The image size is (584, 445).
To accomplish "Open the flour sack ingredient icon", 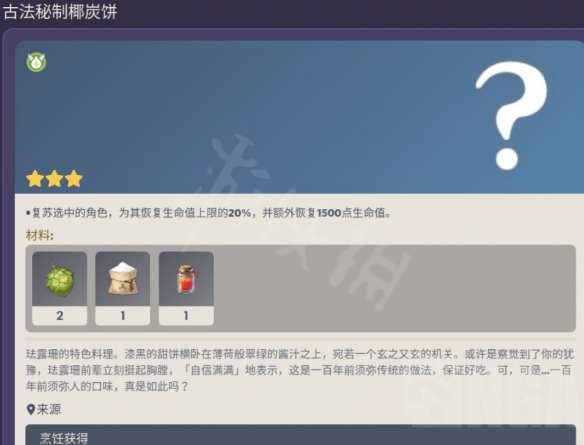I will (x=123, y=279).
